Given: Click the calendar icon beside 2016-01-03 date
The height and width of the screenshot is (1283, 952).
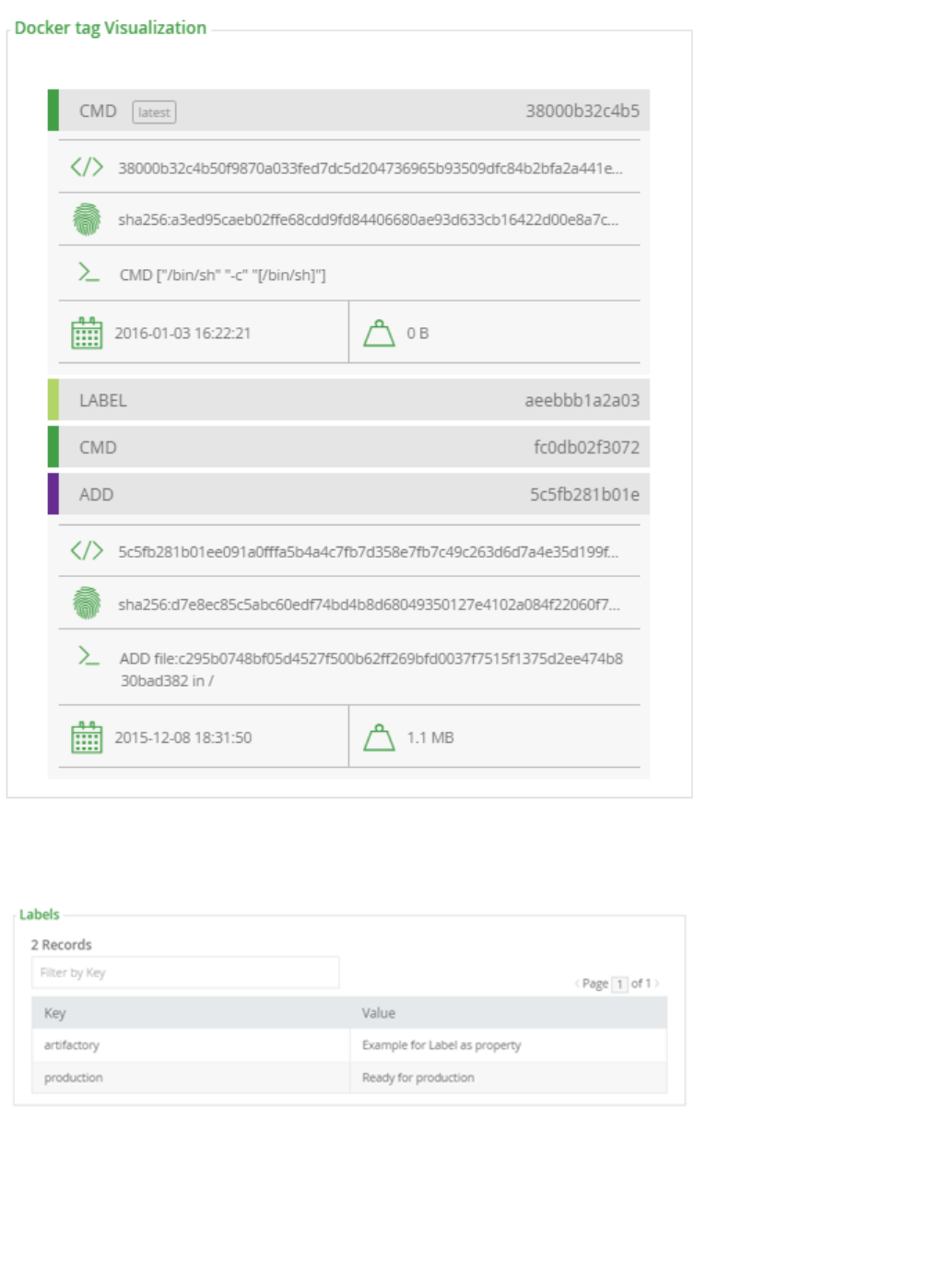Looking at the screenshot, I should [x=87, y=333].
